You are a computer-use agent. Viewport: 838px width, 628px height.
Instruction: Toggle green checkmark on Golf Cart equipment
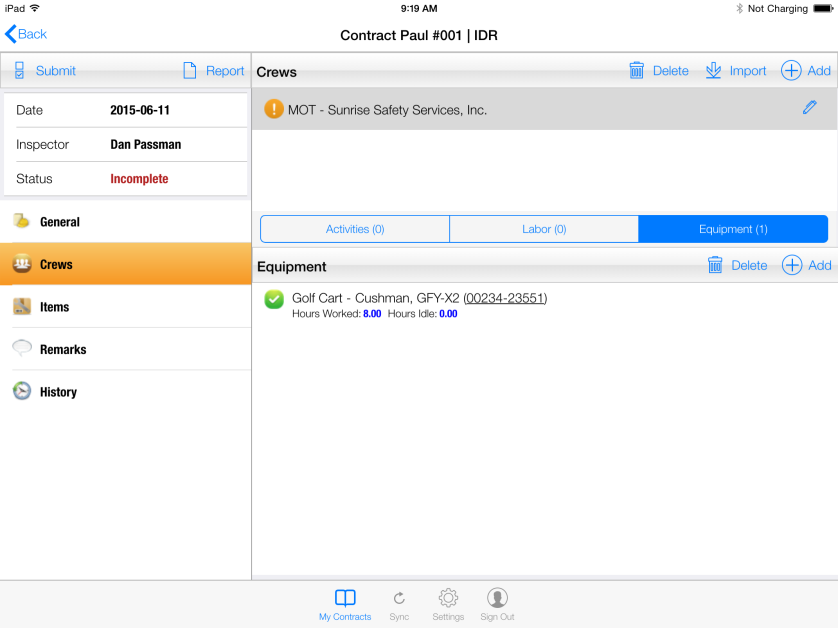[274, 299]
